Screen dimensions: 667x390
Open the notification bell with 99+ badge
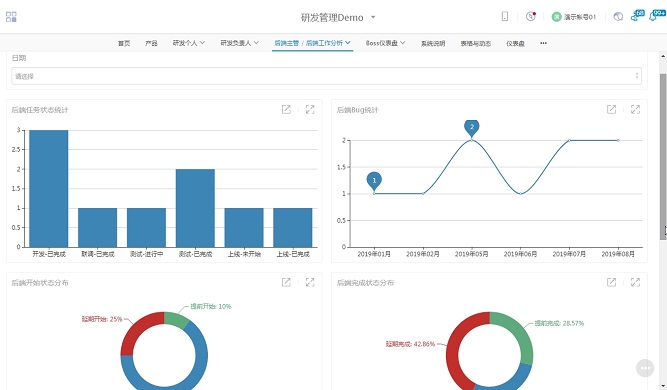tap(656, 15)
